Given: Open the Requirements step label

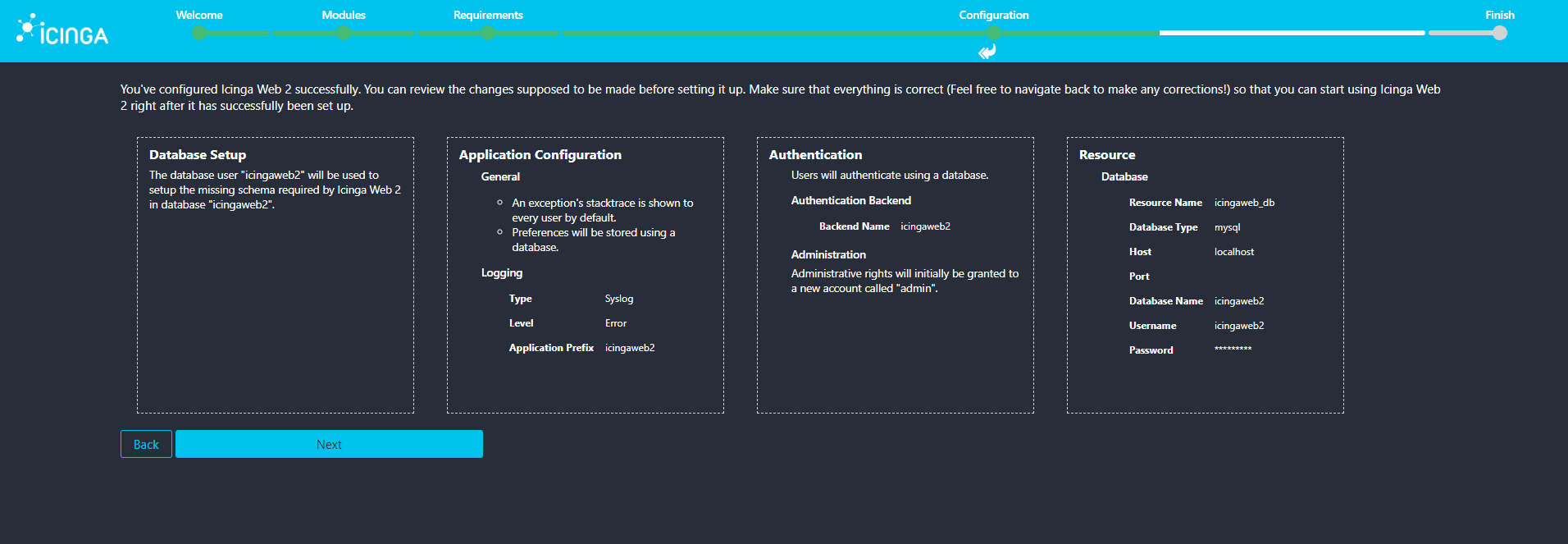Looking at the screenshot, I should (488, 15).
